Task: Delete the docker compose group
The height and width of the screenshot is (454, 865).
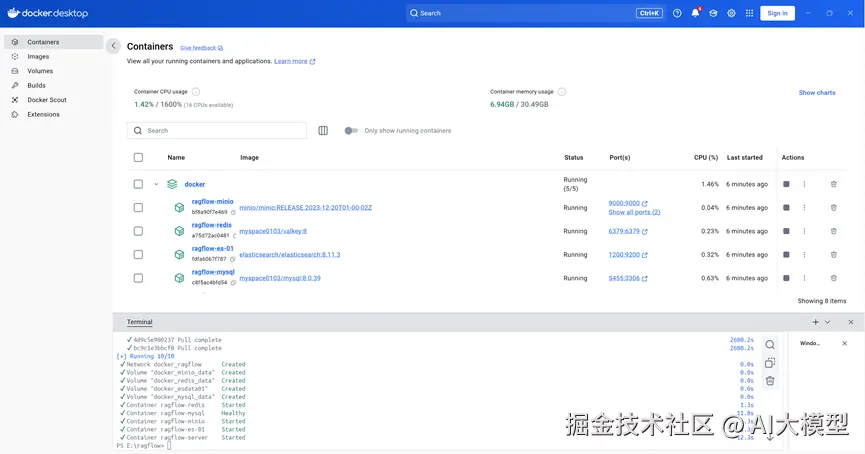Action: point(834,184)
